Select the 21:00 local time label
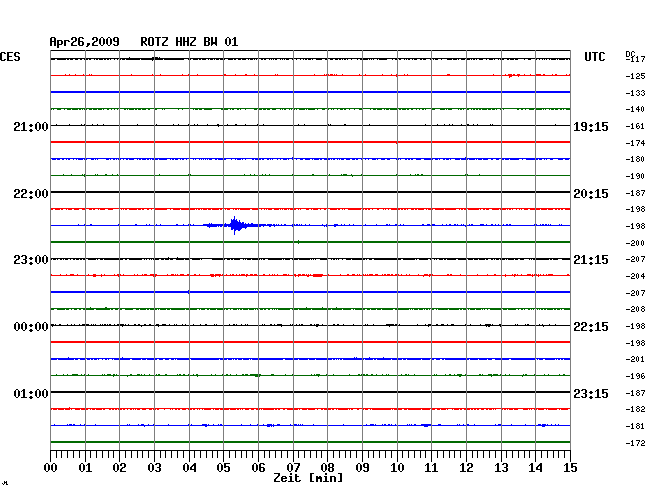Viewport: 650px width, 494px height. pyautogui.click(x=31, y=126)
